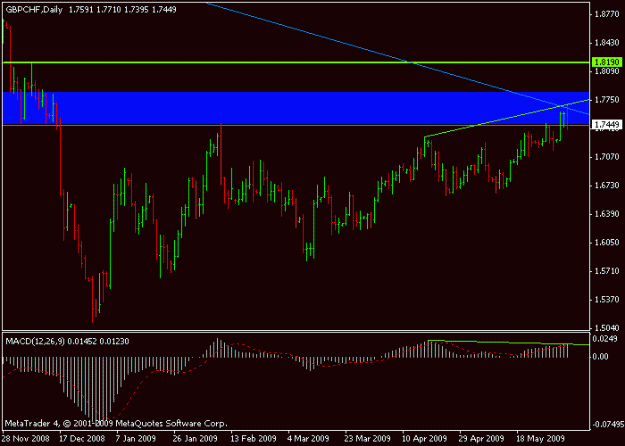Select the 1.8190 green price label

pyautogui.click(x=606, y=62)
